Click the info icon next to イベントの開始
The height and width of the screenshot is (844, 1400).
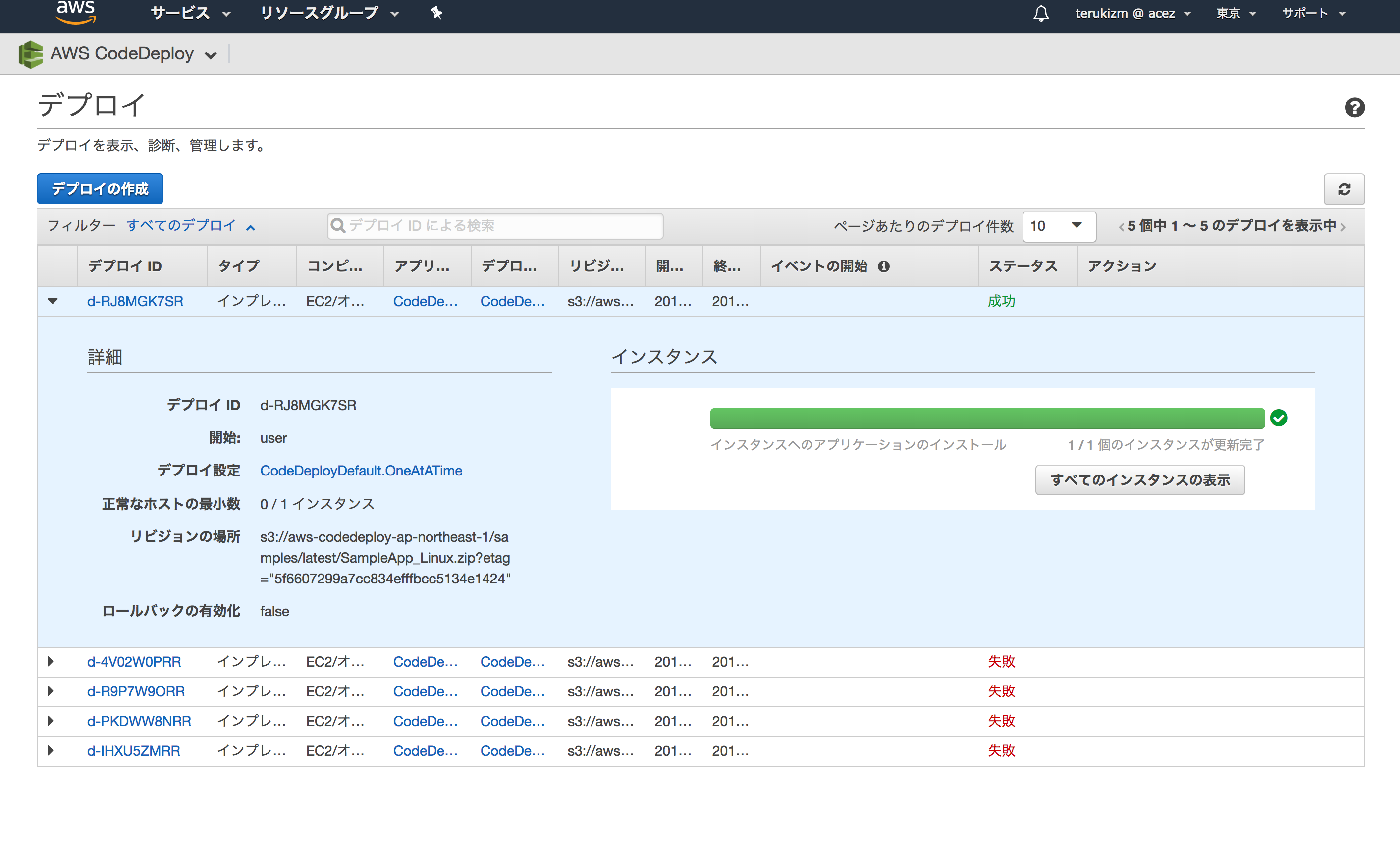(x=884, y=266)
